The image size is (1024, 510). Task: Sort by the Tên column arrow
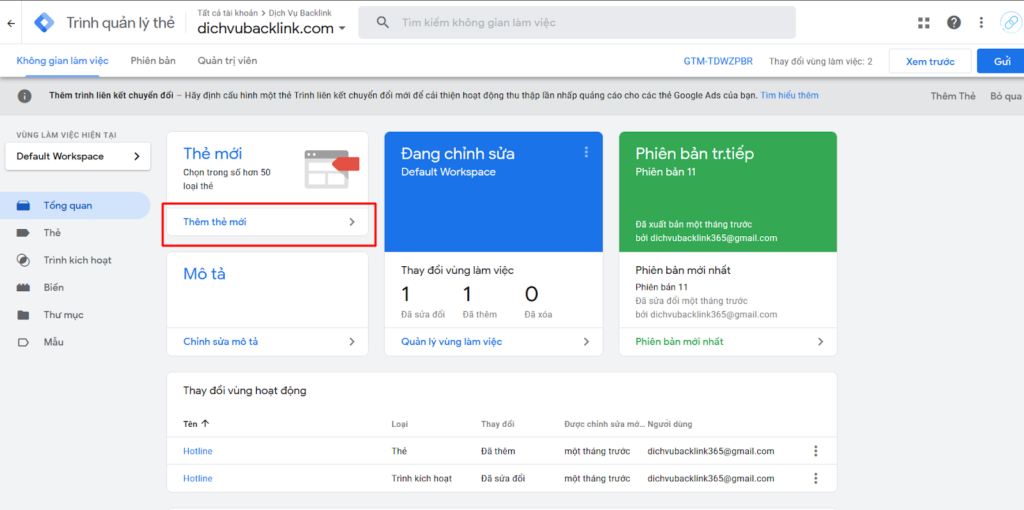(x=205, y=424)
